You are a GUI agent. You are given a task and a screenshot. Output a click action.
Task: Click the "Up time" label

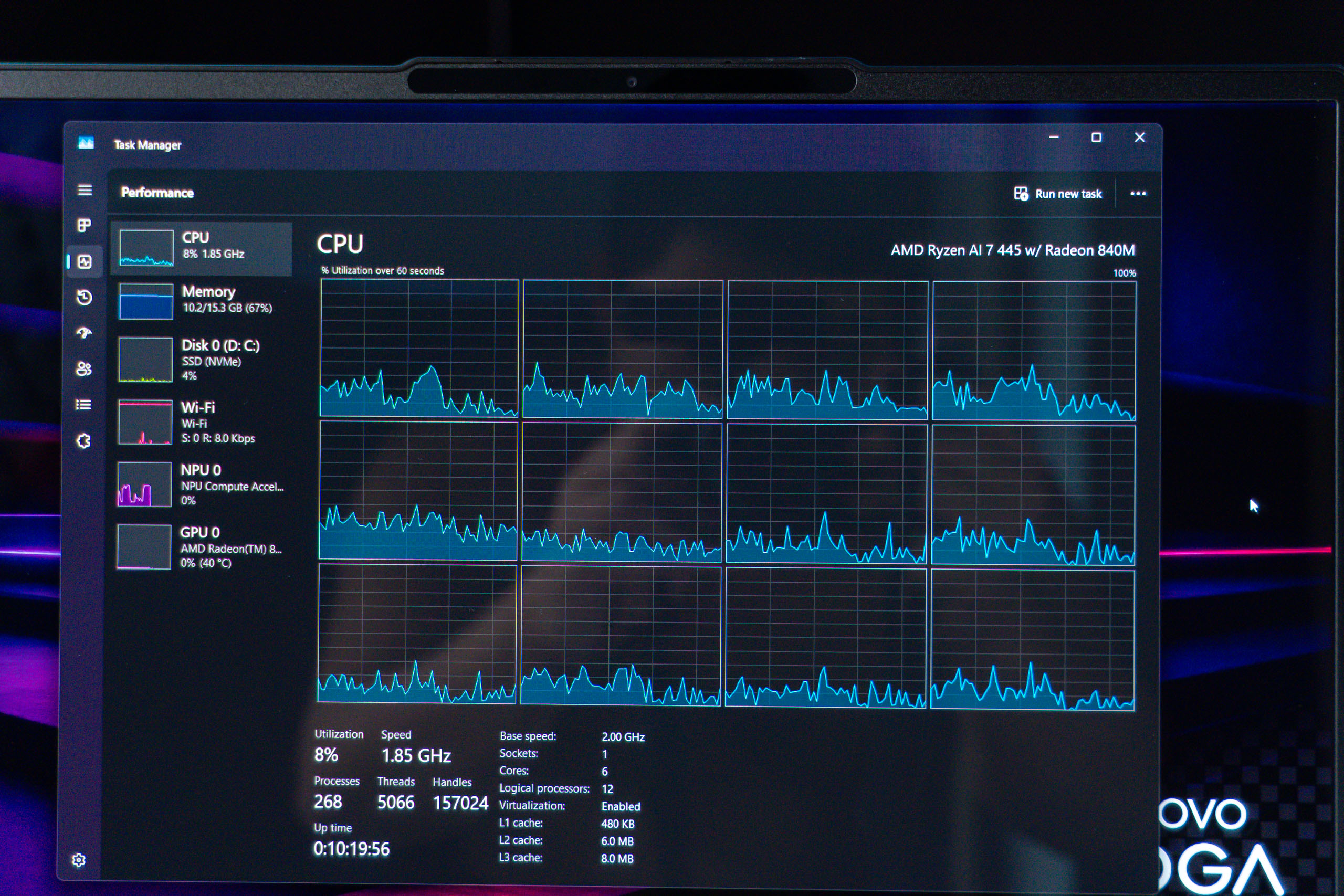pos(332,828)
